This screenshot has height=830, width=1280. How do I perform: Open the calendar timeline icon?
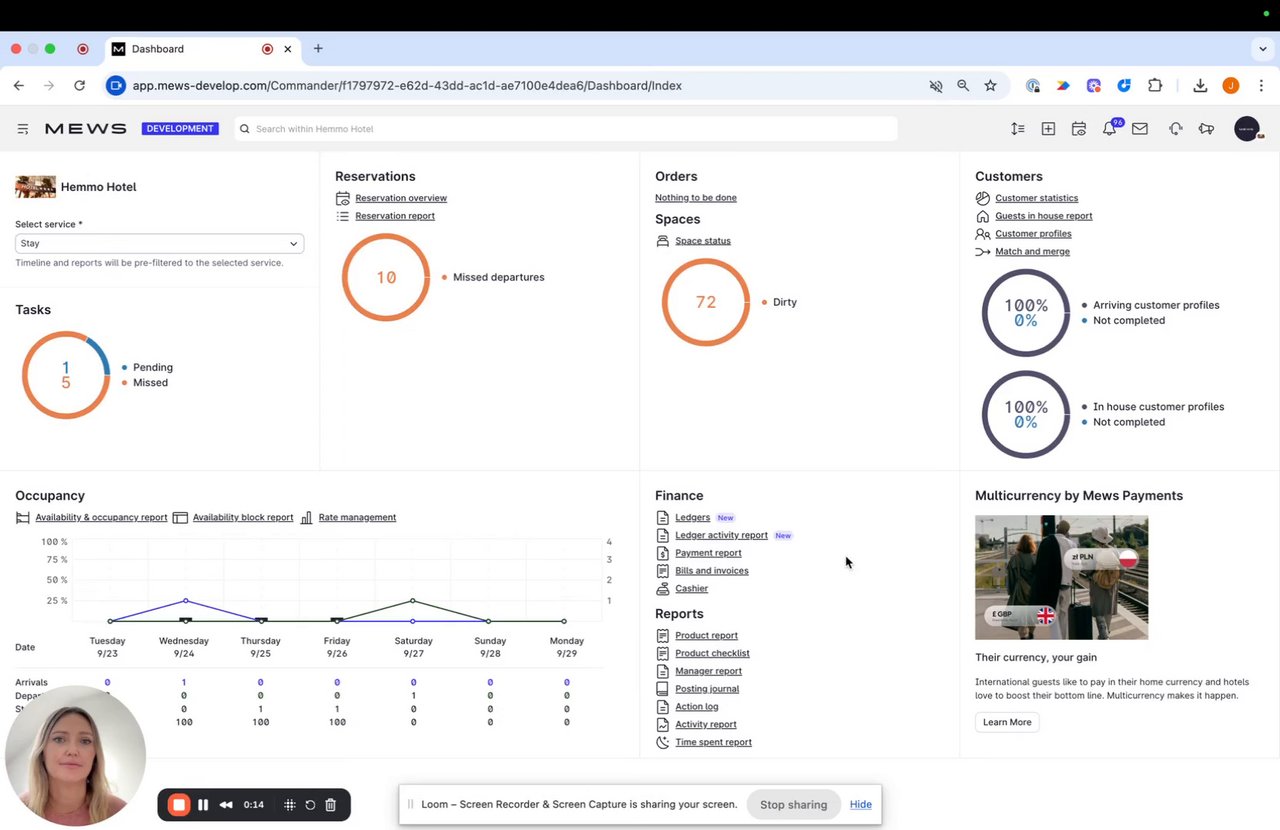(x=1078, y=129)
